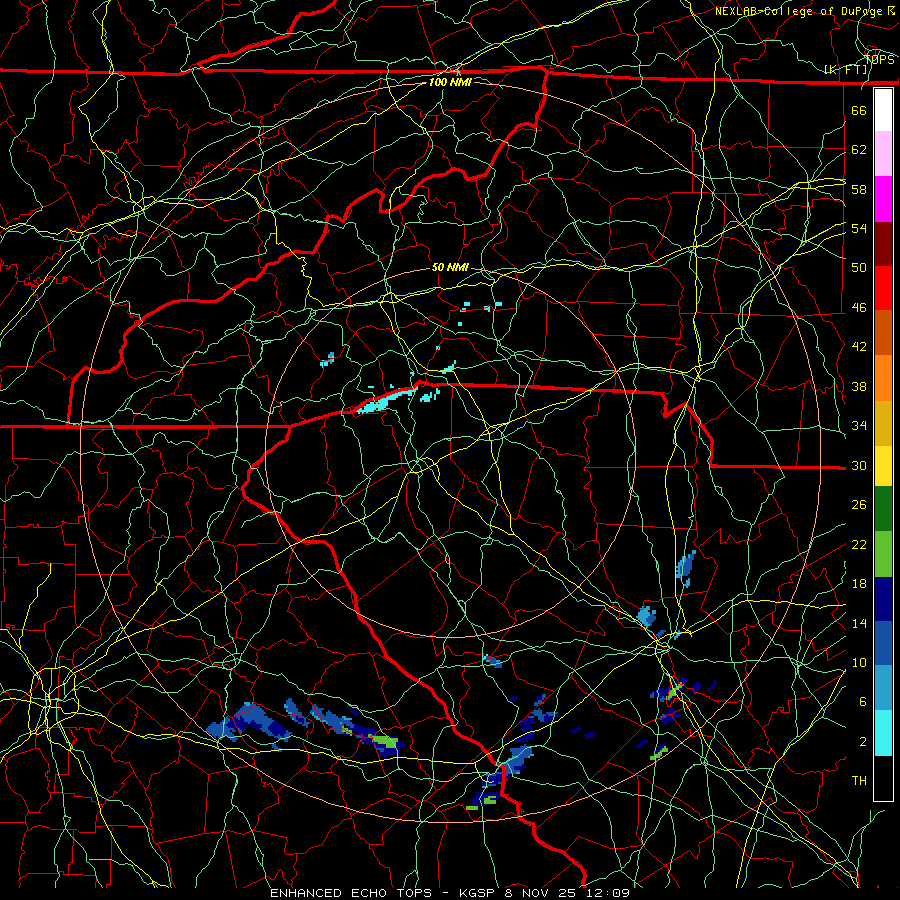Select the light green legend swatch

point(883,554)
